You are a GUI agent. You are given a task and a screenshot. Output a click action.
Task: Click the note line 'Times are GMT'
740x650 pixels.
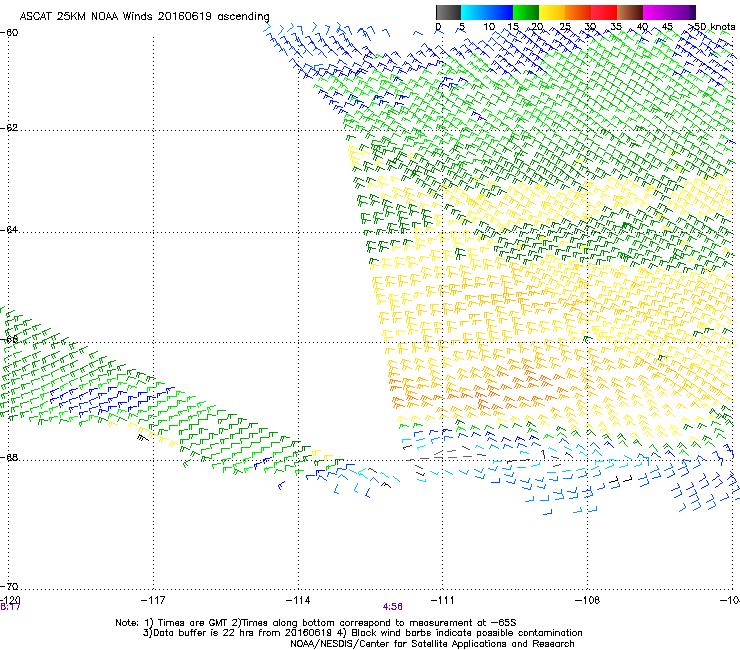(x=316, y=623)
